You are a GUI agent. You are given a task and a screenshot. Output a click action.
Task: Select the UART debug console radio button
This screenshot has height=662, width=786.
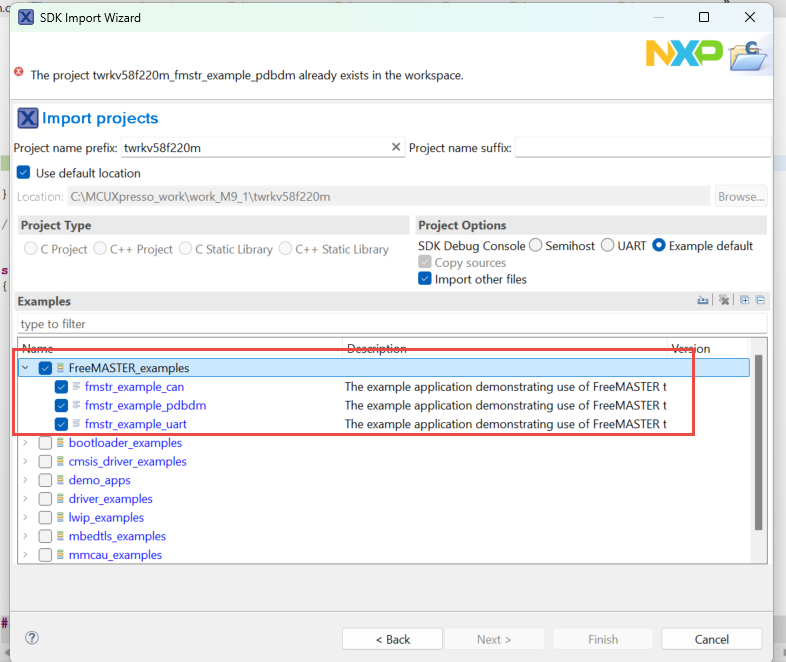[608, 246]
